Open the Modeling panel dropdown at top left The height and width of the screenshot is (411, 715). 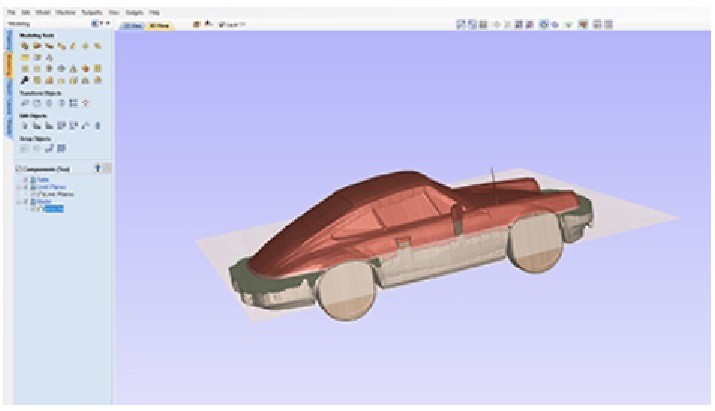pos(93,23)
